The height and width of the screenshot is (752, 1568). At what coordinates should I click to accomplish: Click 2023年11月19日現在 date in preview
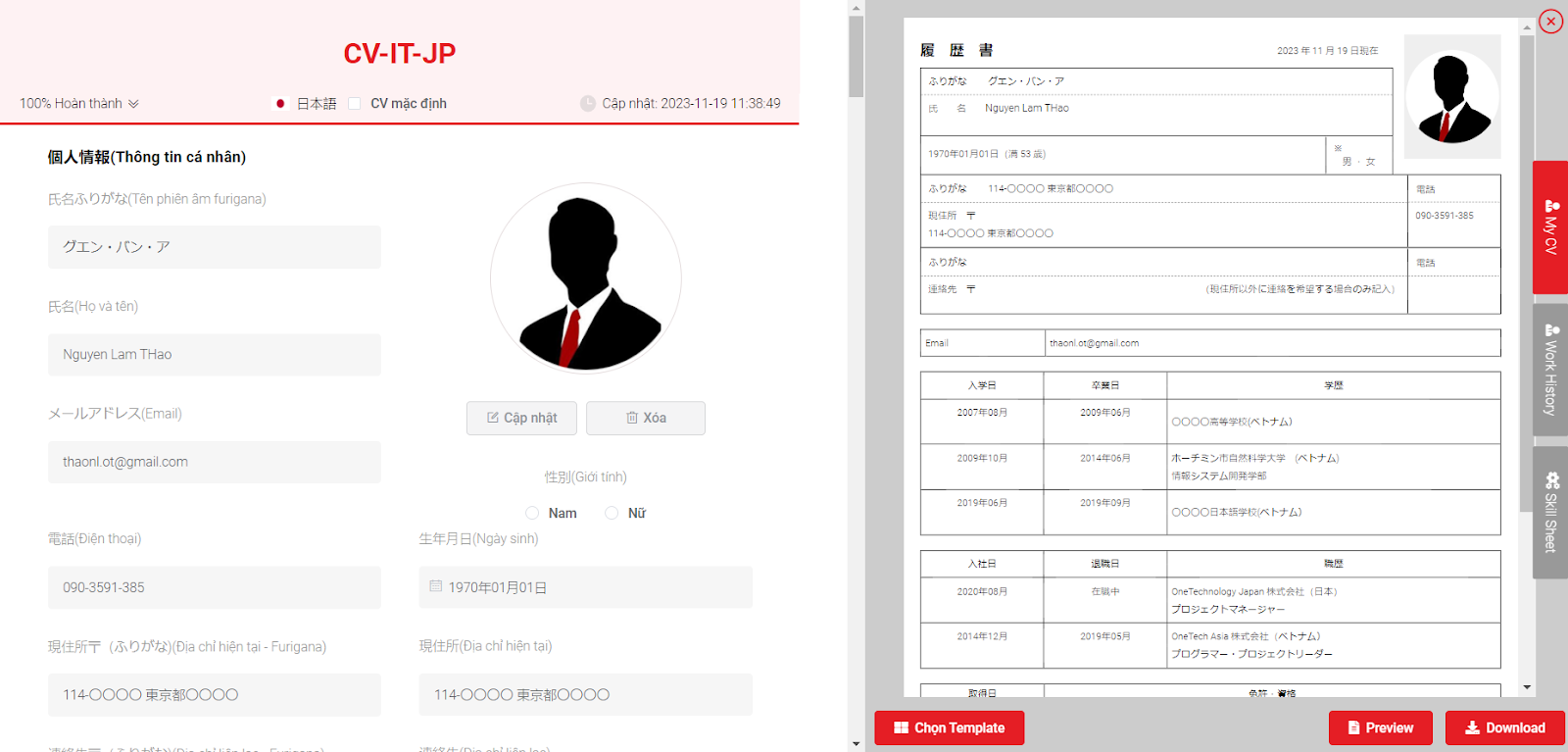click(1327, 51)
